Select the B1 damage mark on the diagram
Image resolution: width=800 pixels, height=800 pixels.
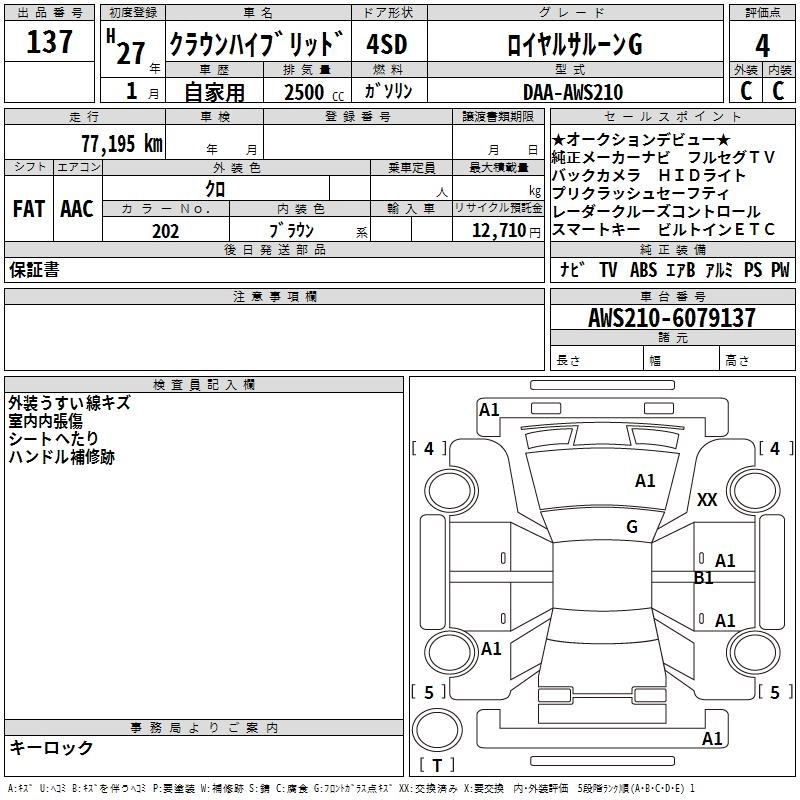[x=704, y=578]
